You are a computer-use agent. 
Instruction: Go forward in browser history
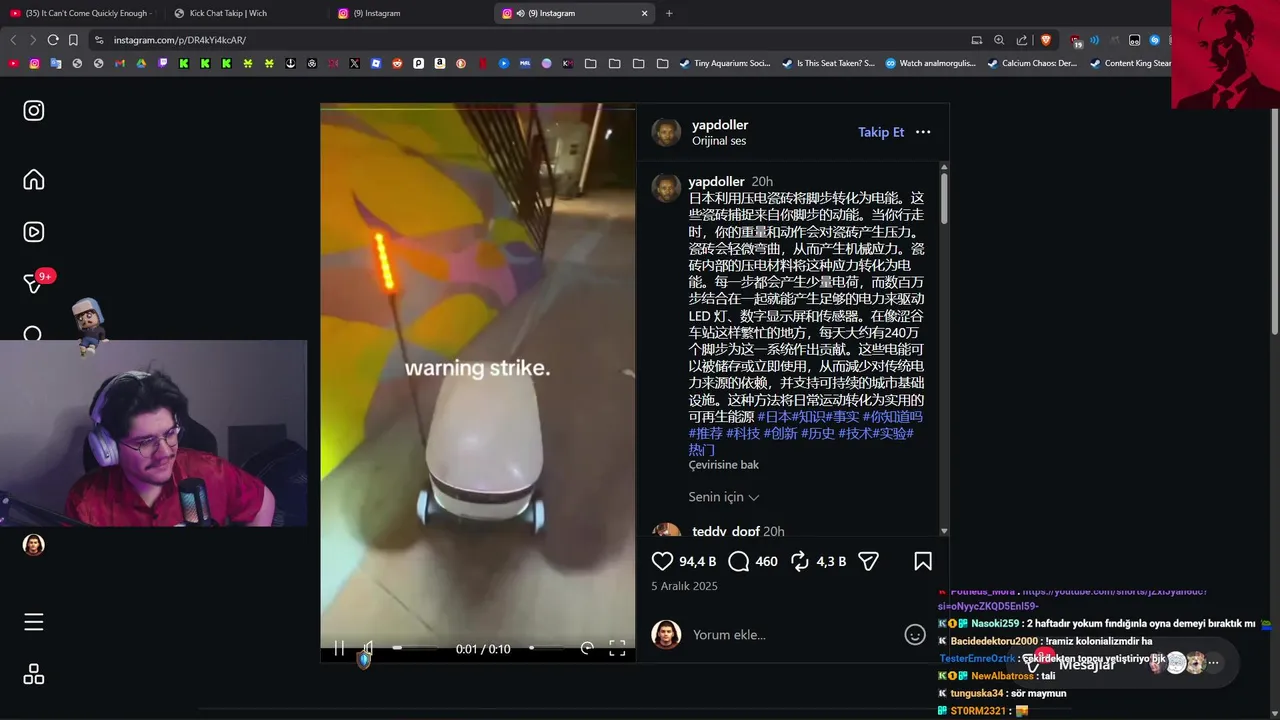[33, 40]
